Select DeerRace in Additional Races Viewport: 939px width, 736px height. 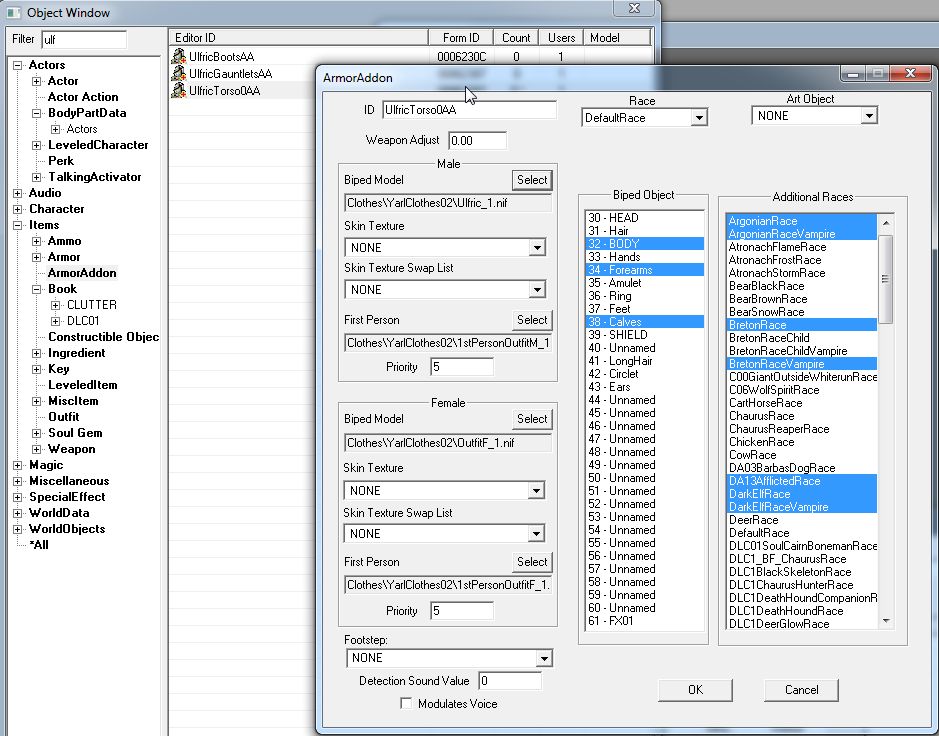click(x=801, y=520)
